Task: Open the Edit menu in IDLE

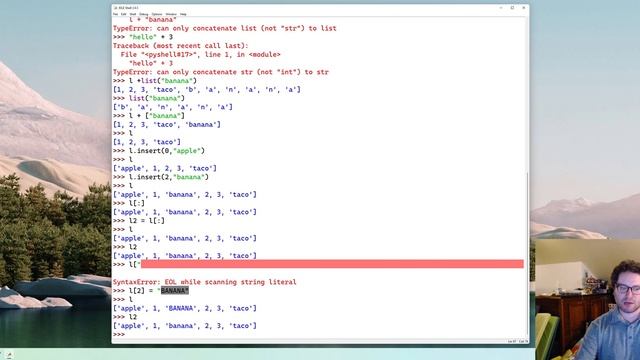Action: click(124, 14)
